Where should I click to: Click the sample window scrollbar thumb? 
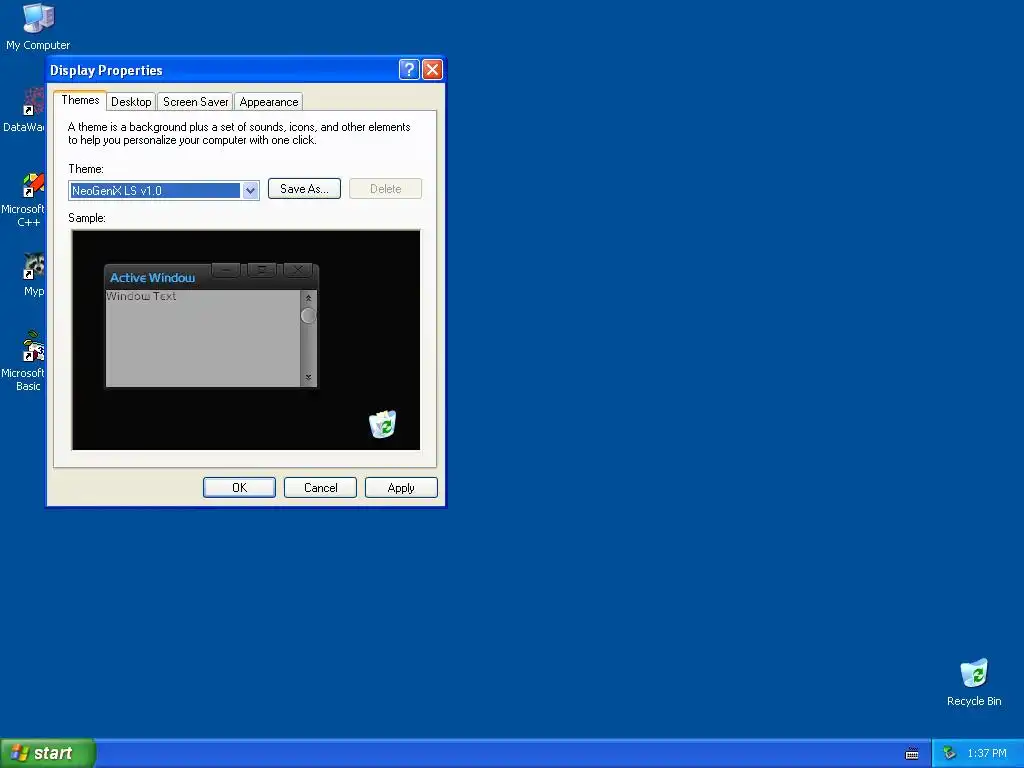click(308, 315)
